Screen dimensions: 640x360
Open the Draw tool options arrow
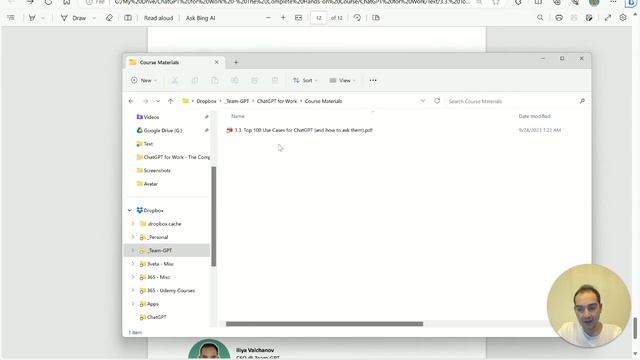coord(94,18)
